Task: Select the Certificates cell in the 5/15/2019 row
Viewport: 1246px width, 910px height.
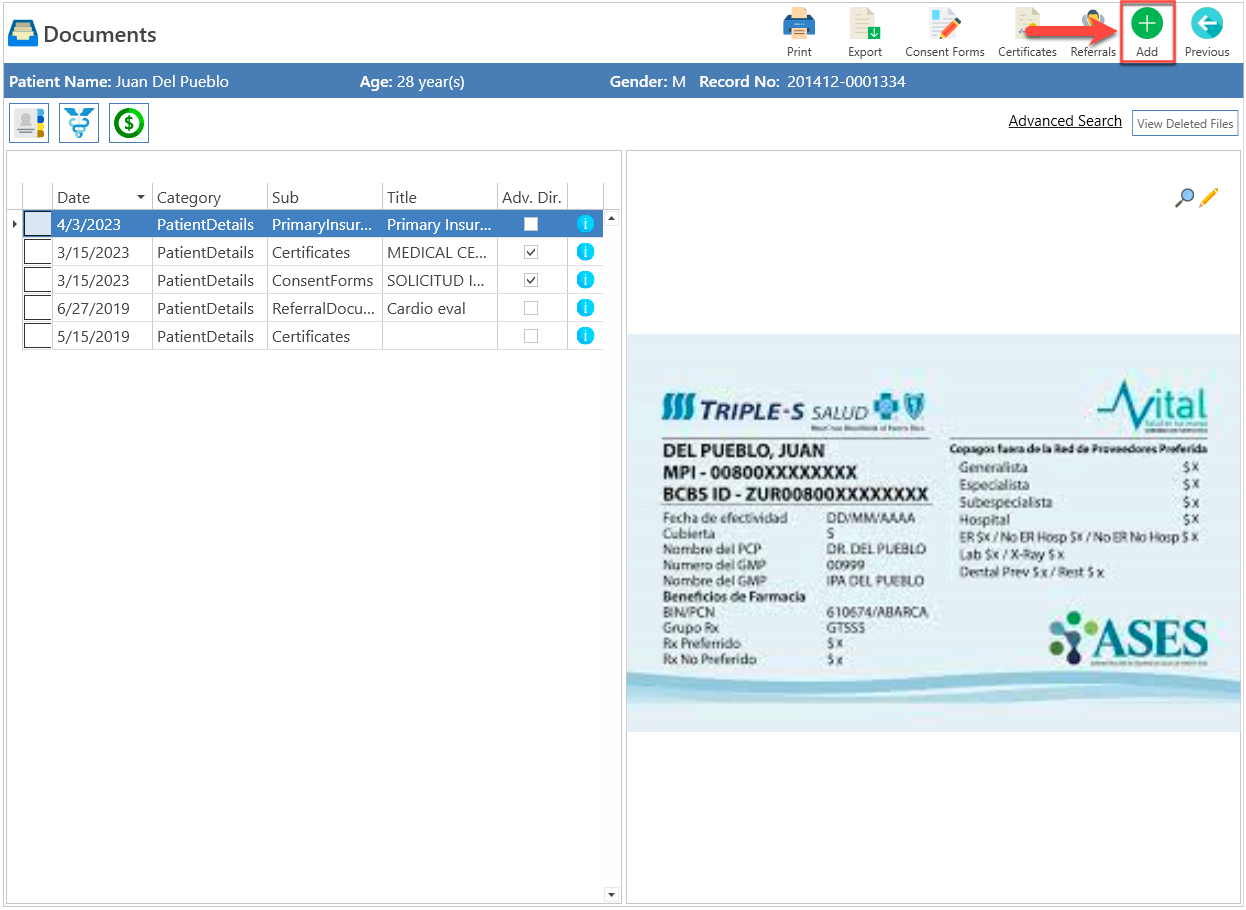Action: tap(325, 336)
